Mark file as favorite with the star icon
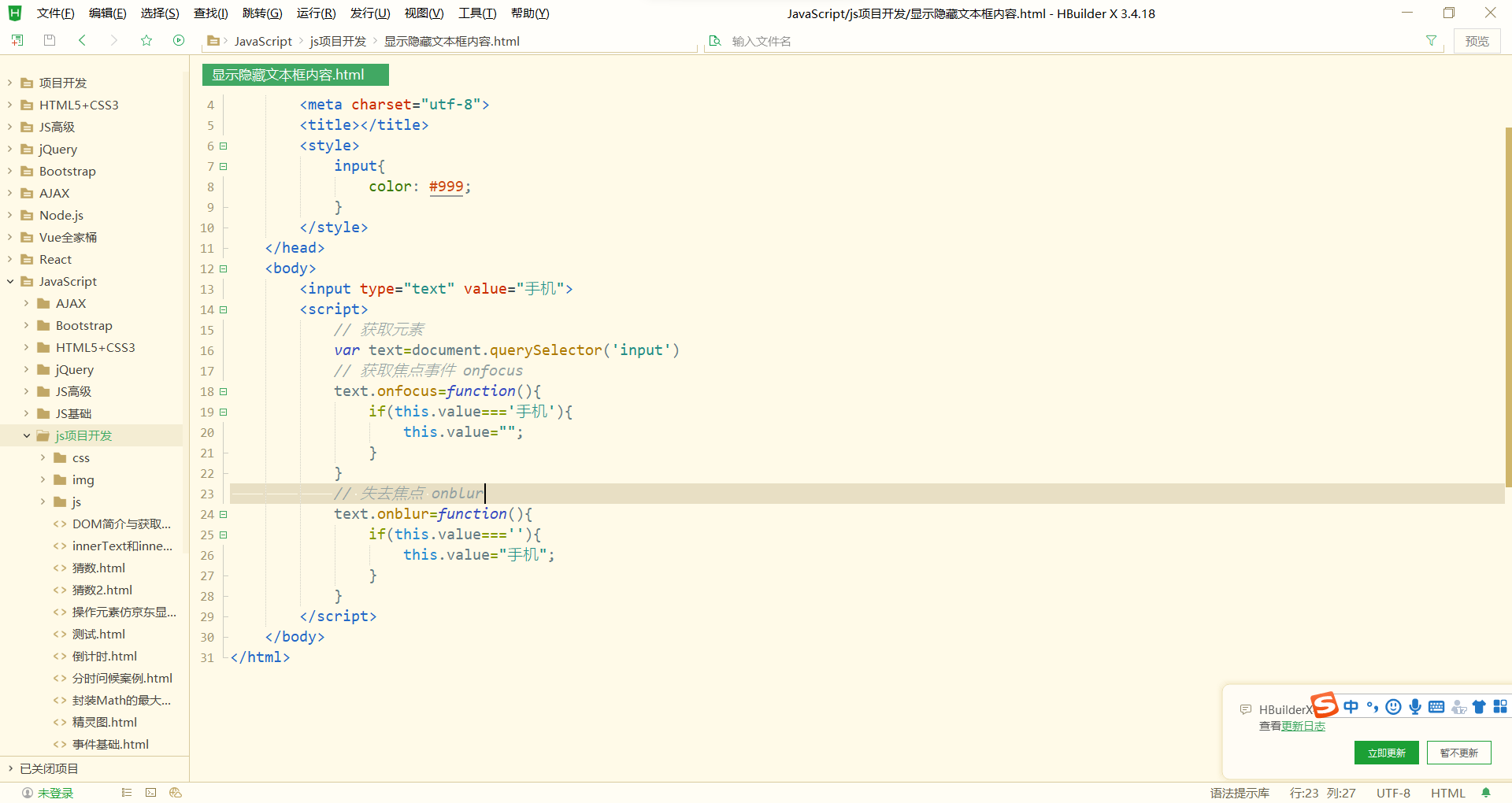1512x803 pixels. click(146, 40)
